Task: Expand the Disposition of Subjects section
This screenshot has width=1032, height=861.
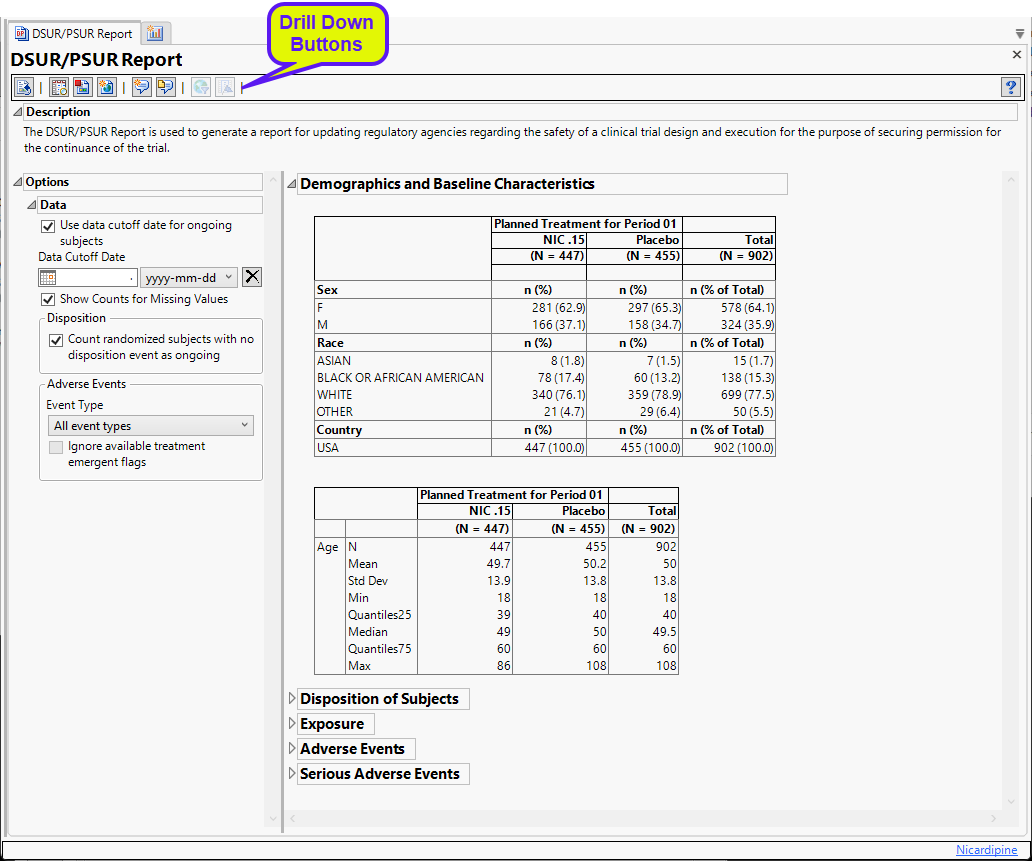Action: pyautogui.click(x=292, y=699)
